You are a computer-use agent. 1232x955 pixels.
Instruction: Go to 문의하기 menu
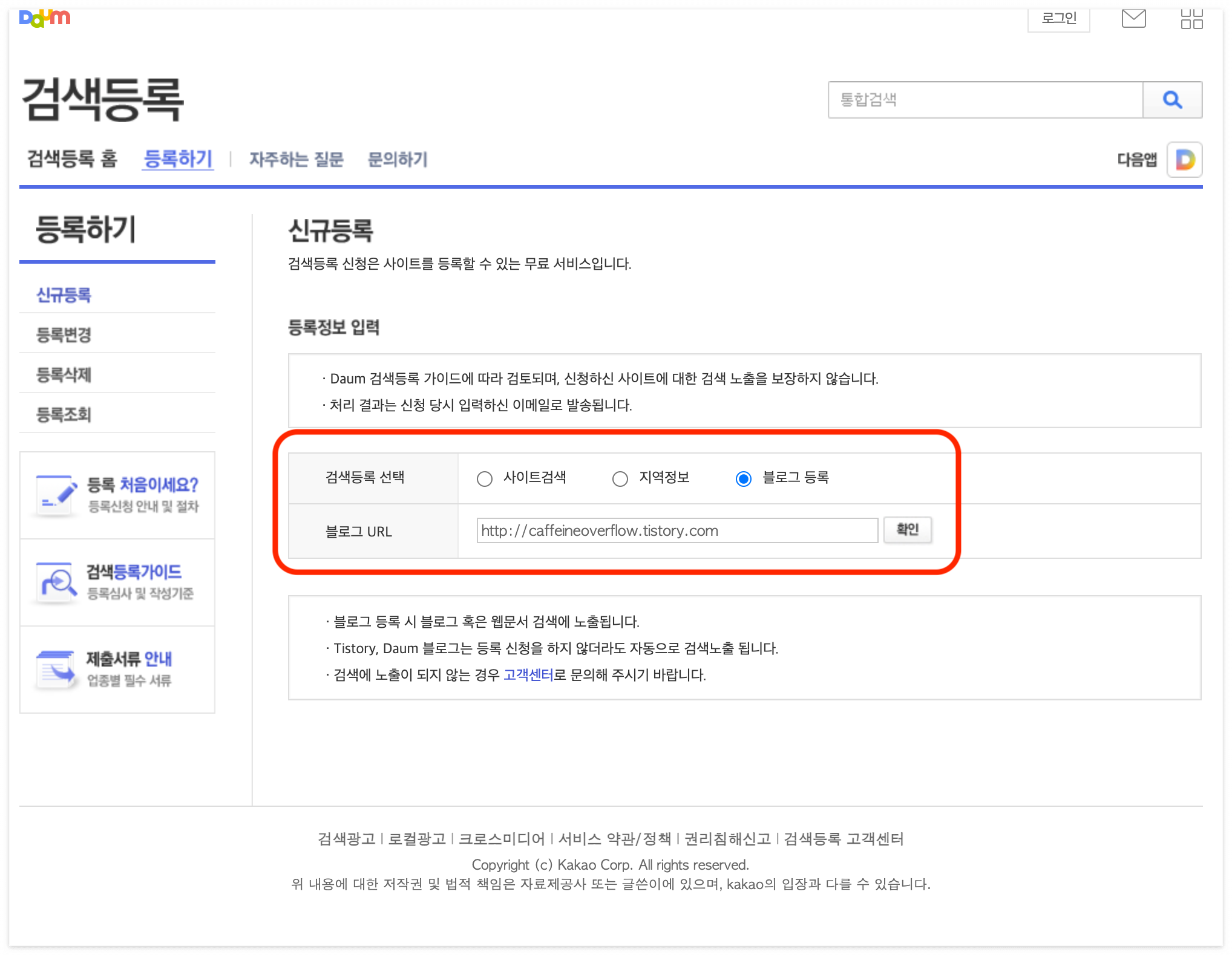tap(398, 159)
